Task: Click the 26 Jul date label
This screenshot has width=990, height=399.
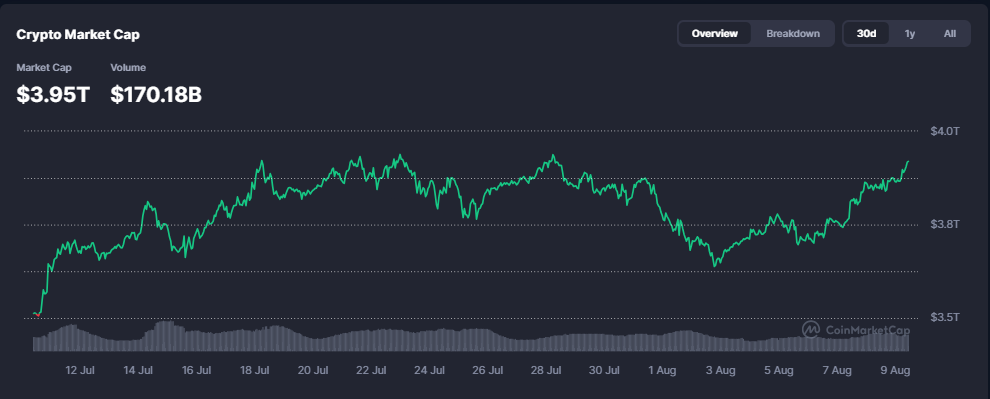Action: [x=487, y=371]
